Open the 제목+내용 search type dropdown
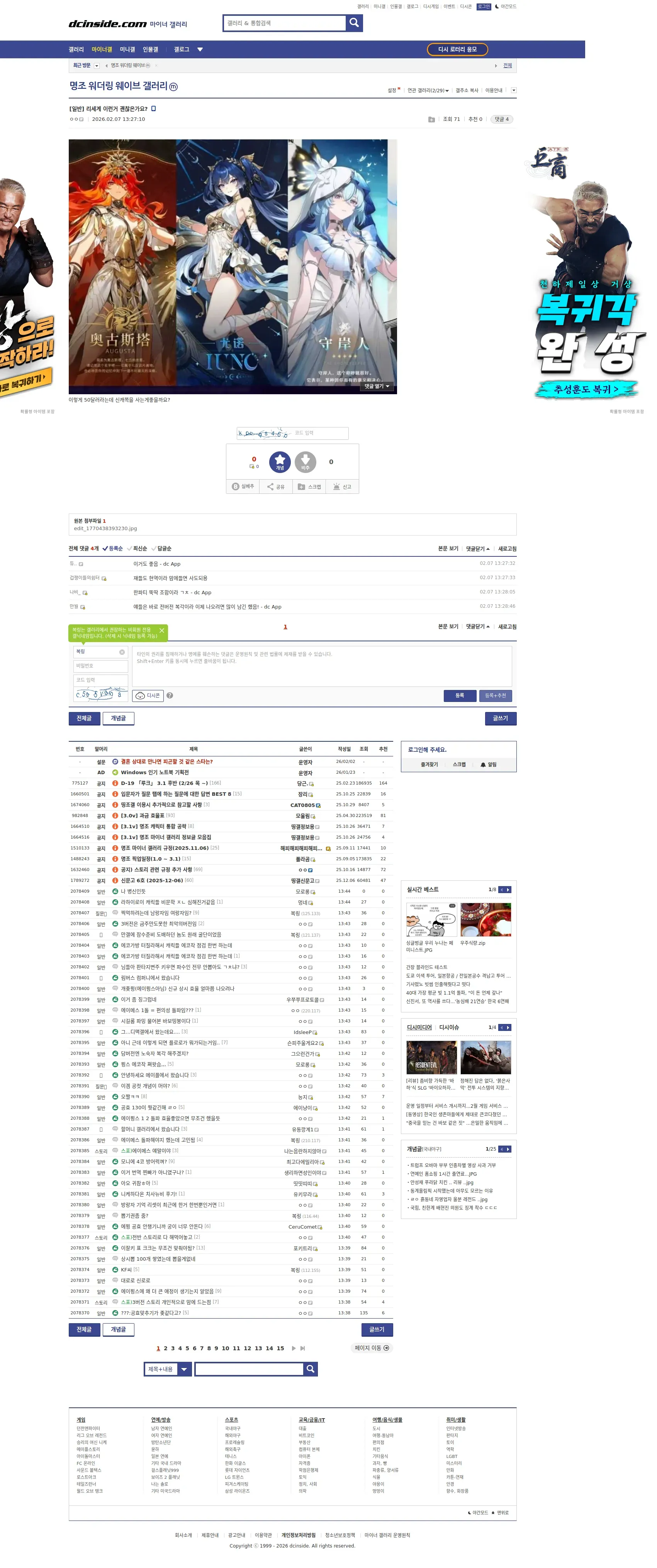 click(x=168, y=1369)
